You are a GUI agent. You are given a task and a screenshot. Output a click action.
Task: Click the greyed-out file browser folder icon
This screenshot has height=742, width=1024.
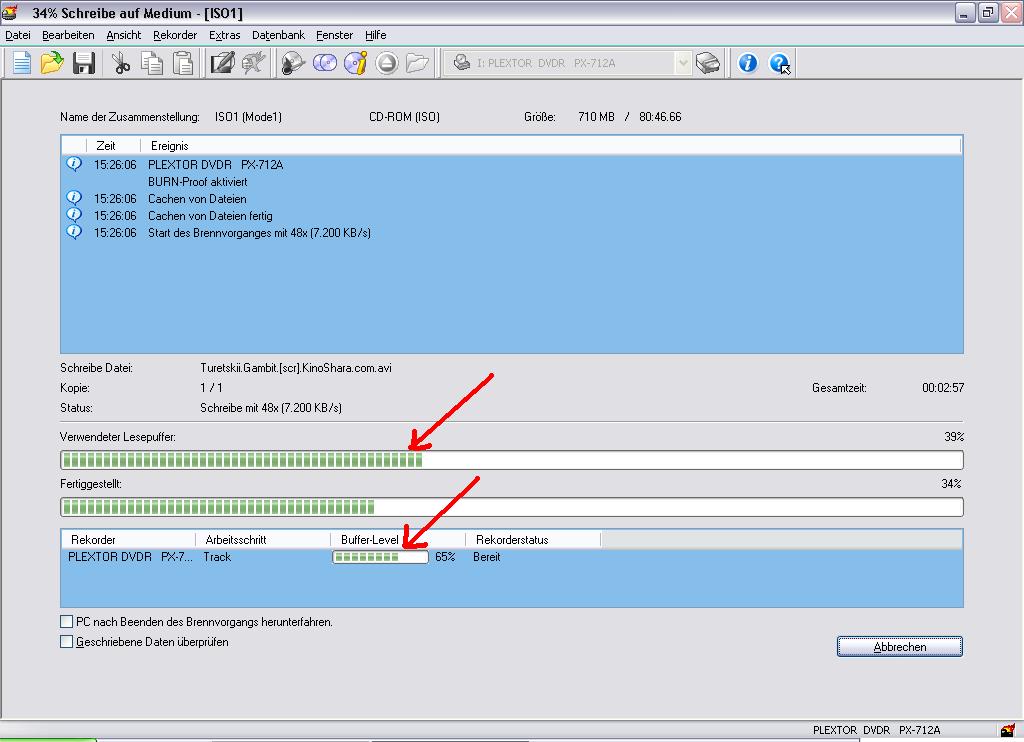pos(417,63)
